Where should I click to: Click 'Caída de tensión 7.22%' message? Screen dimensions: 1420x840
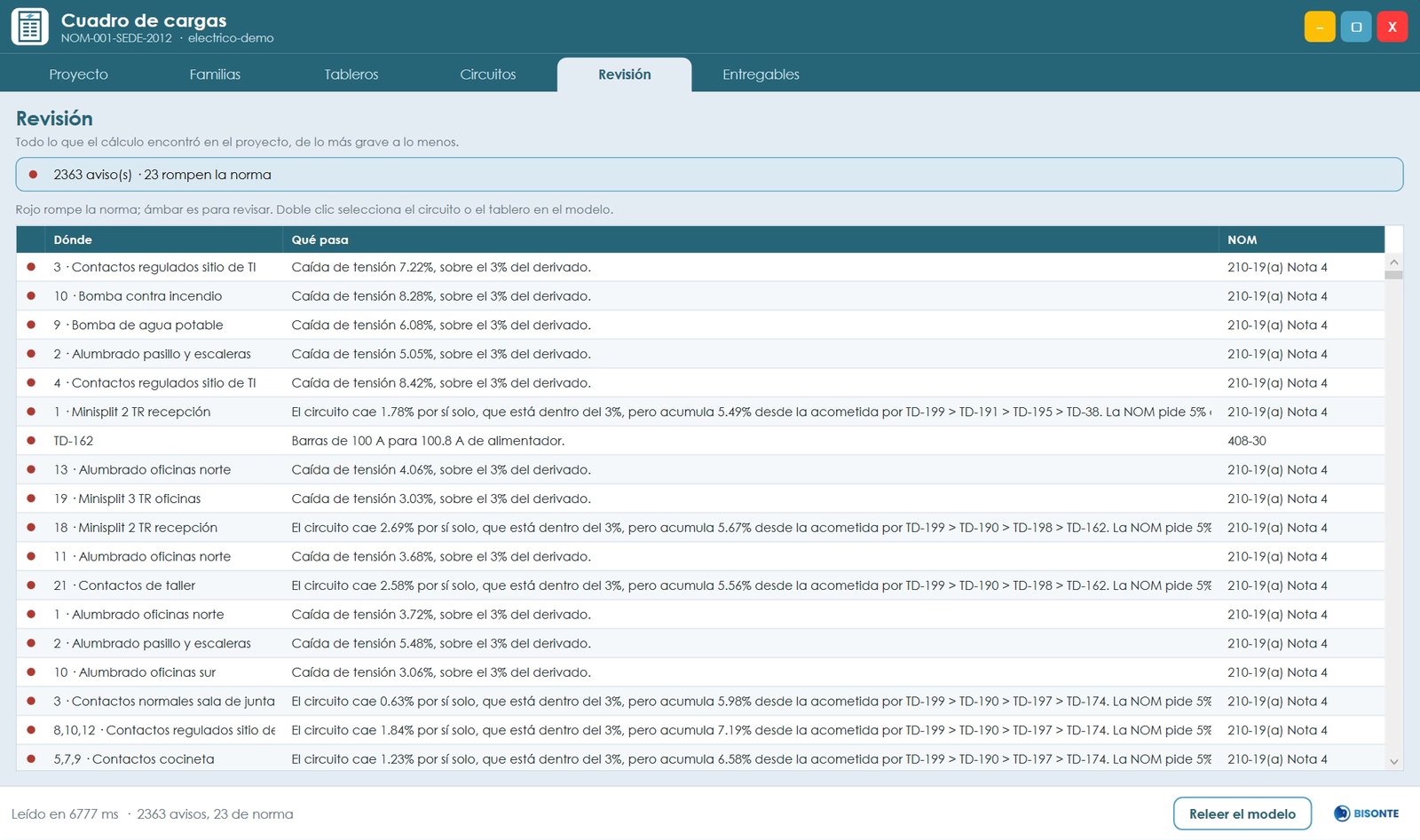pos(441,267)
